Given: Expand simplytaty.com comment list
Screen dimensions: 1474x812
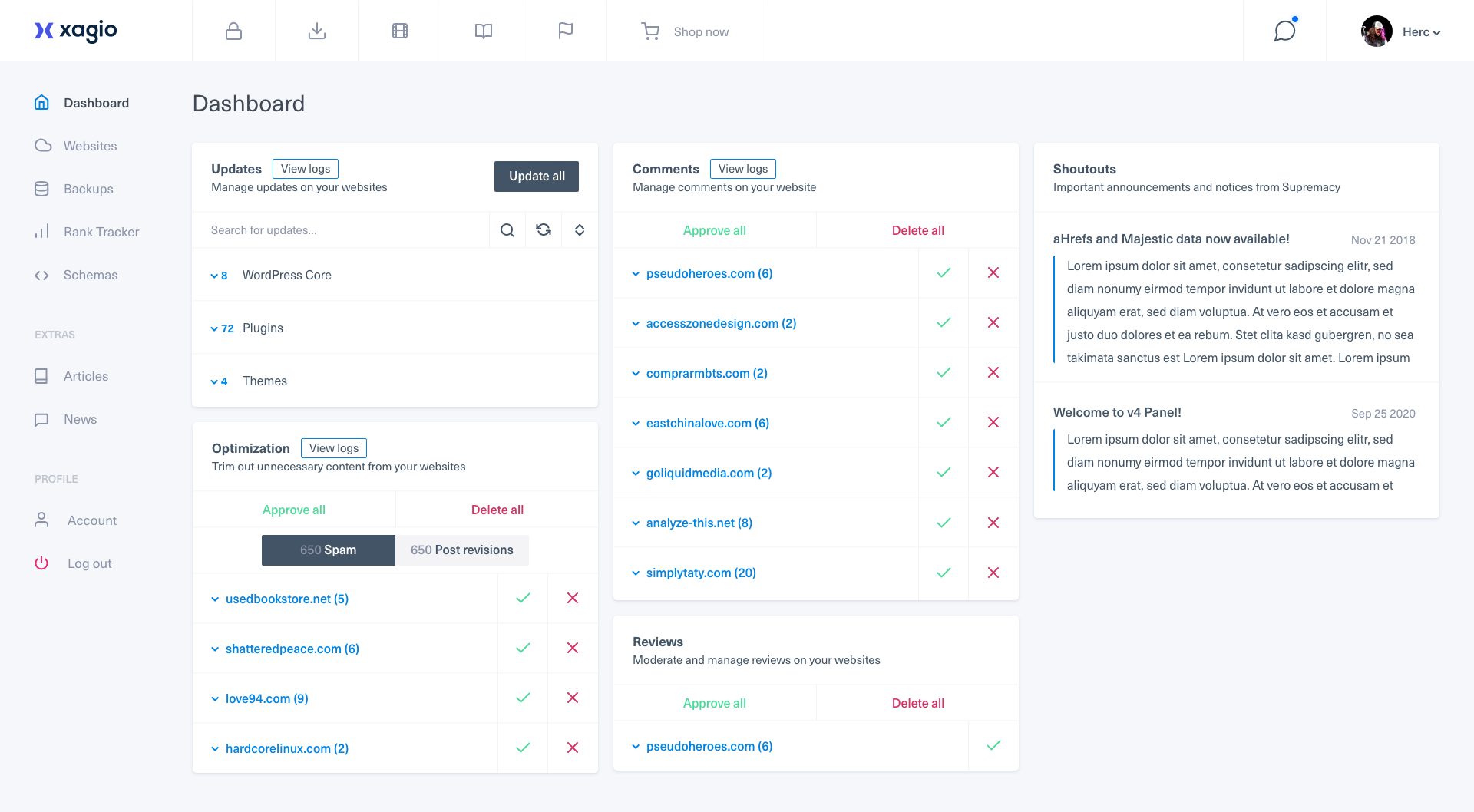Looking at the screenshot, I should tap(635, 573).
